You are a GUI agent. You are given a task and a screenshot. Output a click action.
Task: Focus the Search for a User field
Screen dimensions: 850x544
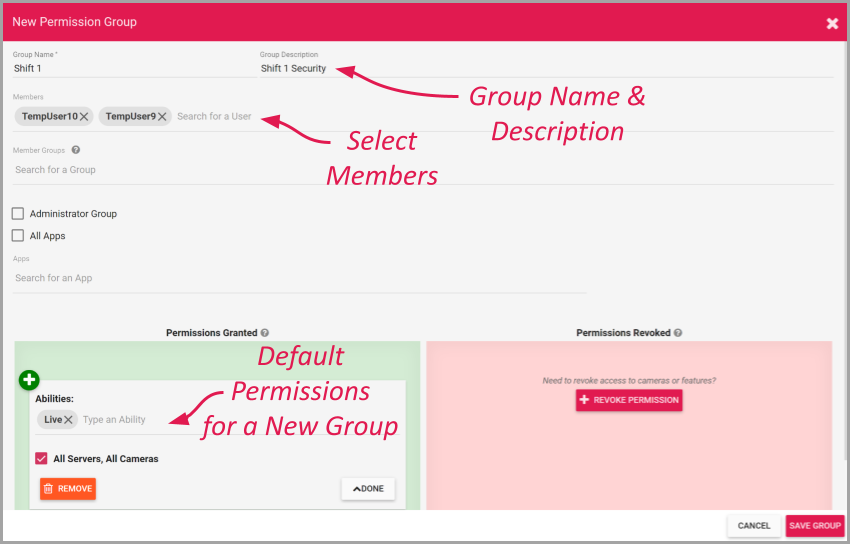(x=215, y=116)
